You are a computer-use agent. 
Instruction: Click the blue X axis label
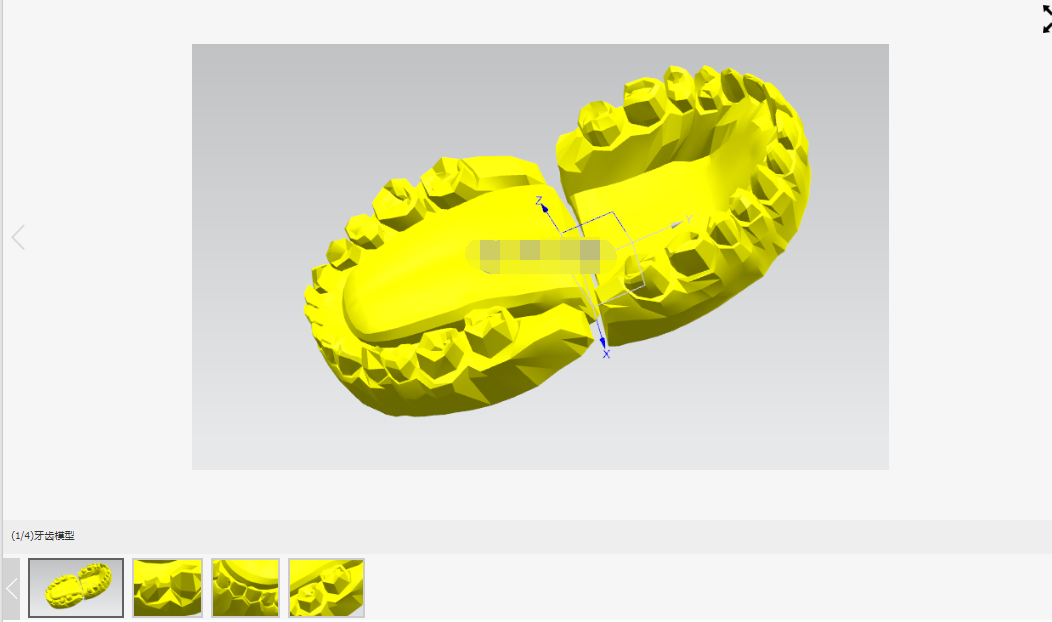point(606,354)
